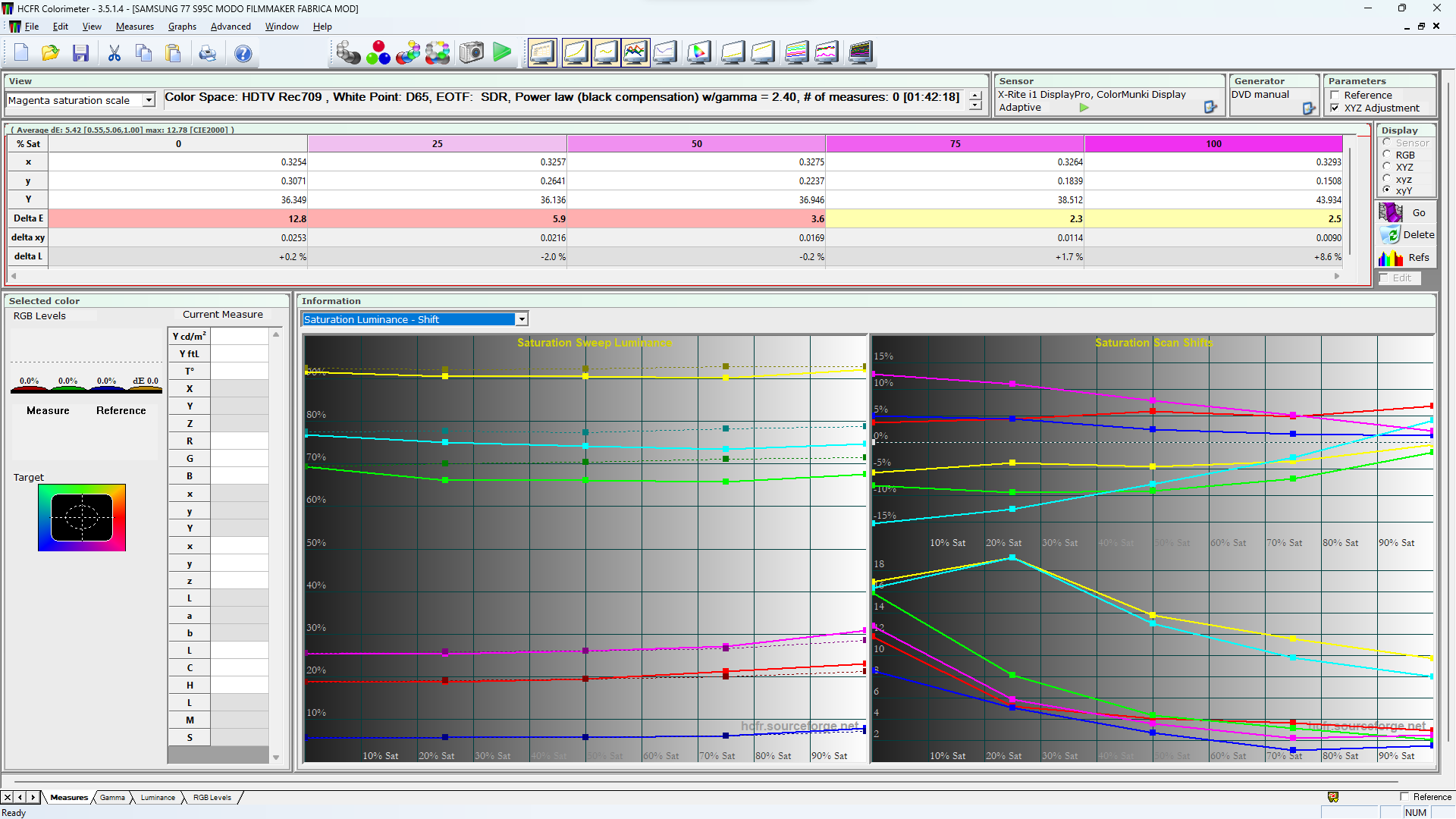The image size is (1456, 819).
Task: Open the Graphs menu
Action: pyautogui.click(x=182, y=27)
